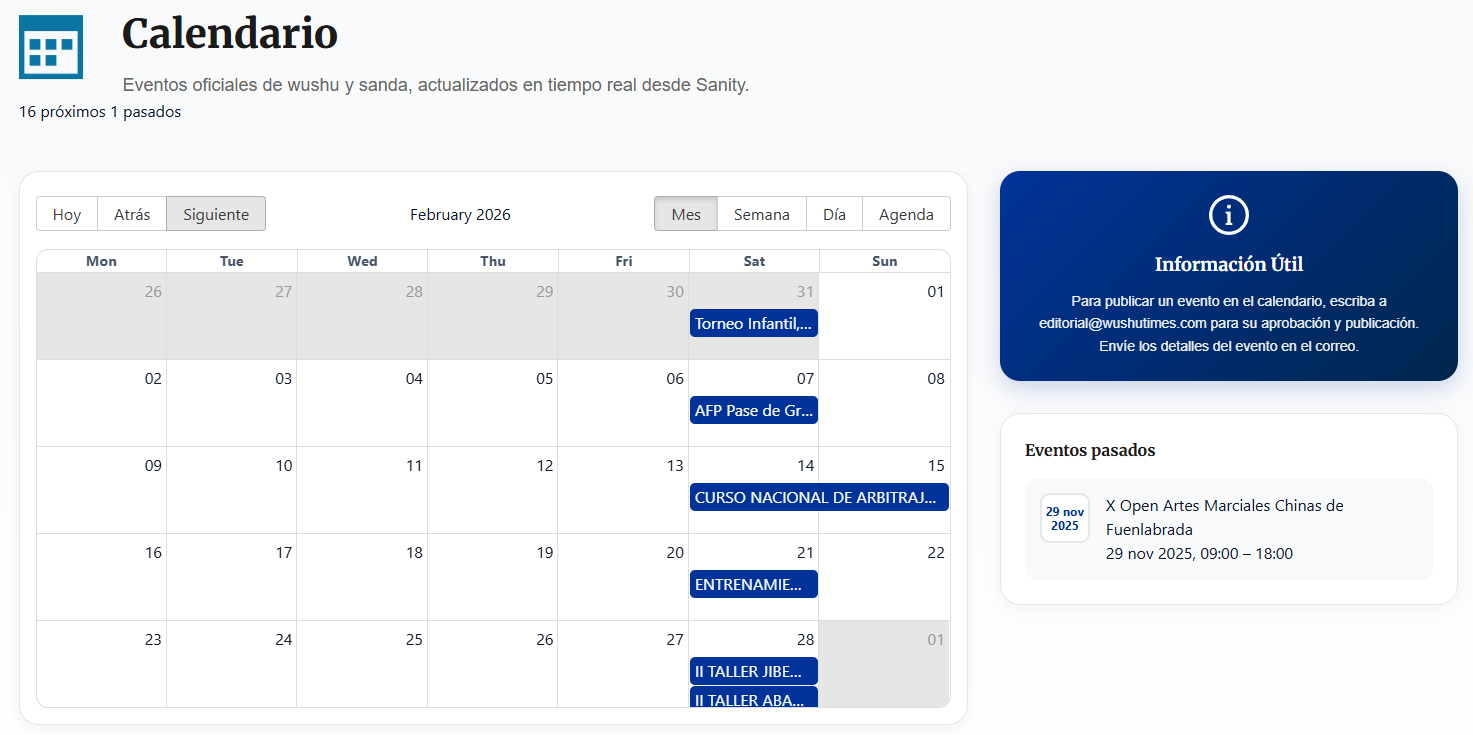The height and width of the screenshot is (735, 1473).
Task: Go back a month with Atrás
Action: click(131, 213)
